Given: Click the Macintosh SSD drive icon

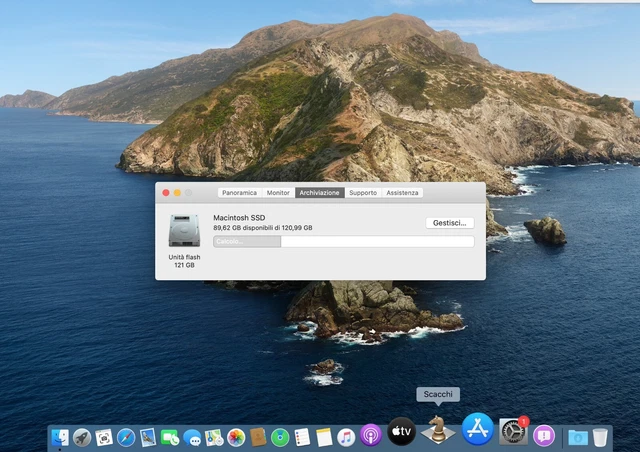Looking at the screenshot, I should [184, 231].
